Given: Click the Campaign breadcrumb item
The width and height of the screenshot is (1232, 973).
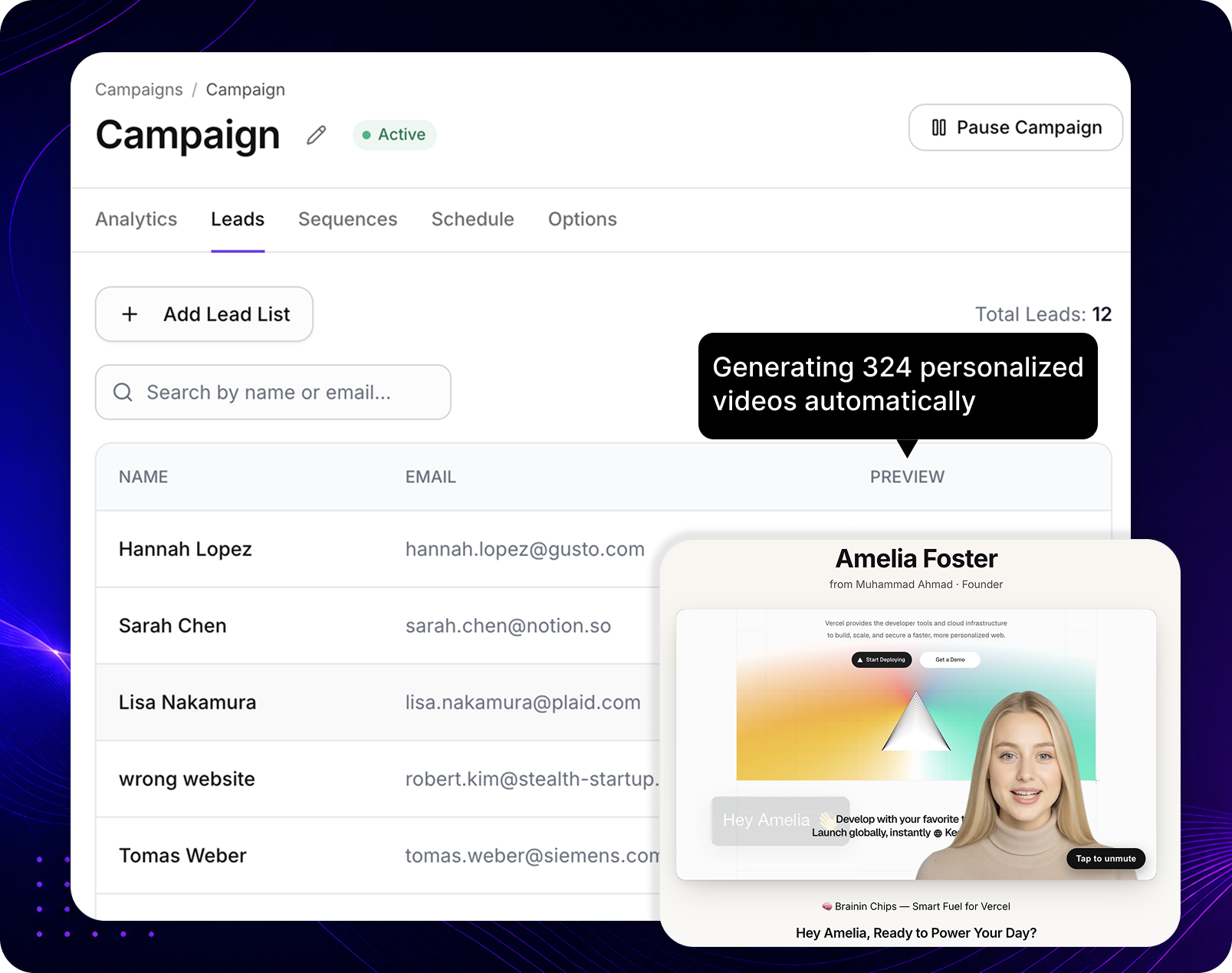Looking at the screenshot, I should [245, 90].
